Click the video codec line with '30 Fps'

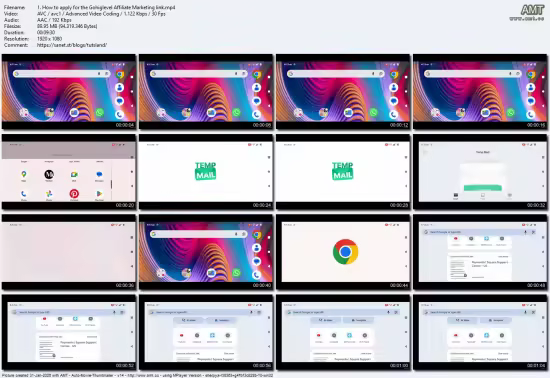click(101, 14)
